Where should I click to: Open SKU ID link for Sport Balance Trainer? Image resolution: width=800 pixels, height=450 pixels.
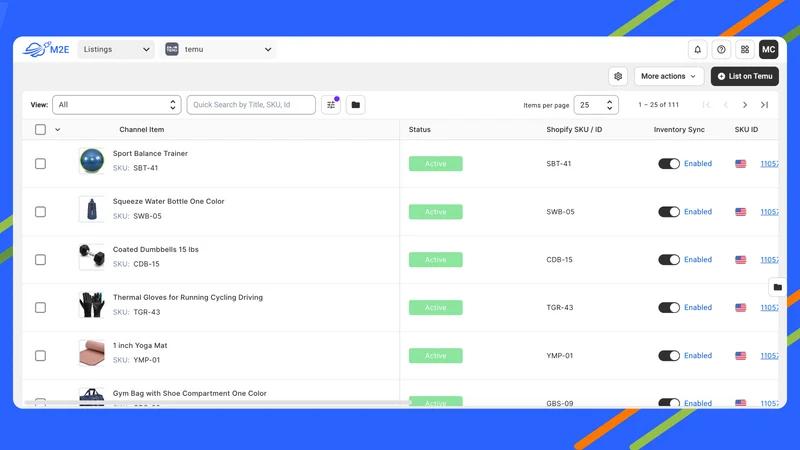[x=769, y=164]
